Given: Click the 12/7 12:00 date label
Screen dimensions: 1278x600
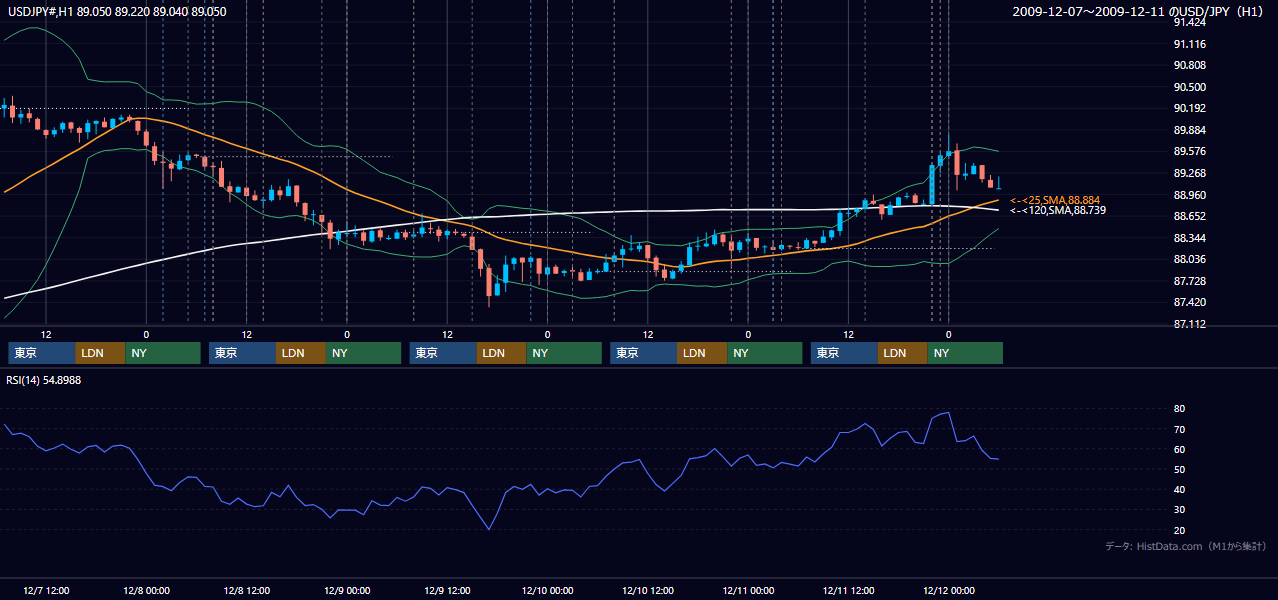Looking at the screenshot, I should coord(46,590).
